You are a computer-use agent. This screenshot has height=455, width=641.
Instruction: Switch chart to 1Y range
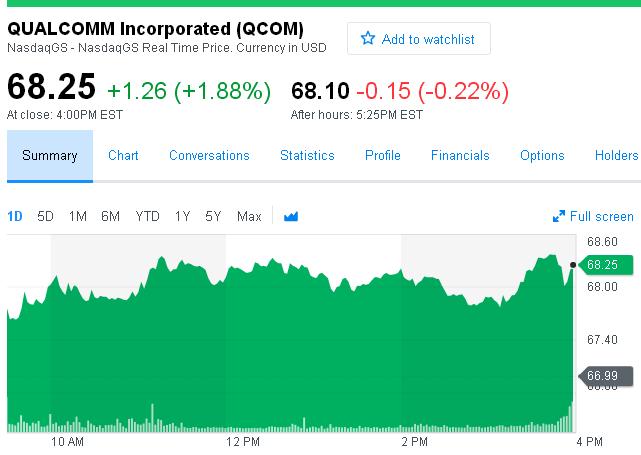(x=182, y=216)
